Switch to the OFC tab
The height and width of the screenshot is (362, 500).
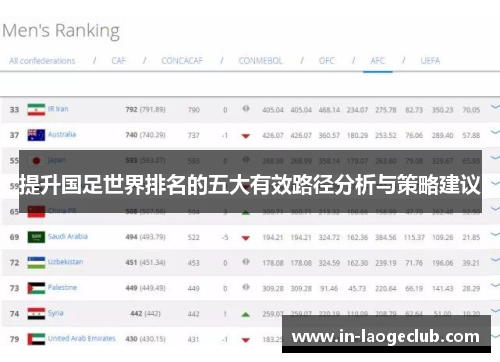(326, 61)
